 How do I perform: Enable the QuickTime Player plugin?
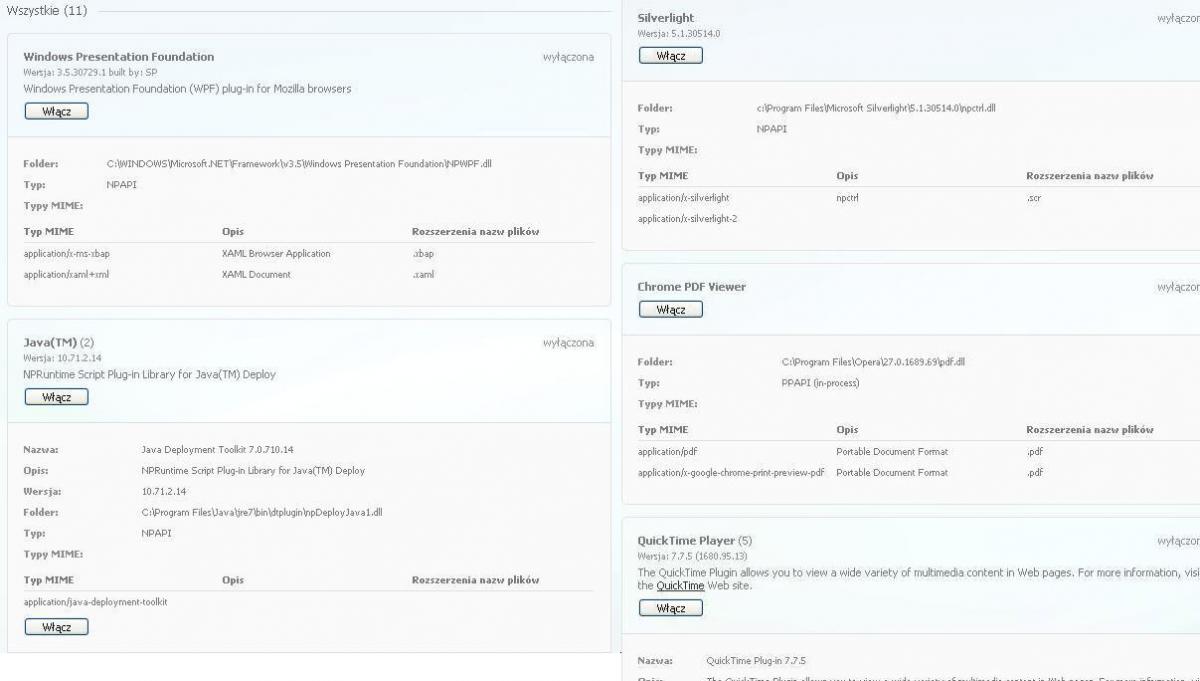pos(671,608)
